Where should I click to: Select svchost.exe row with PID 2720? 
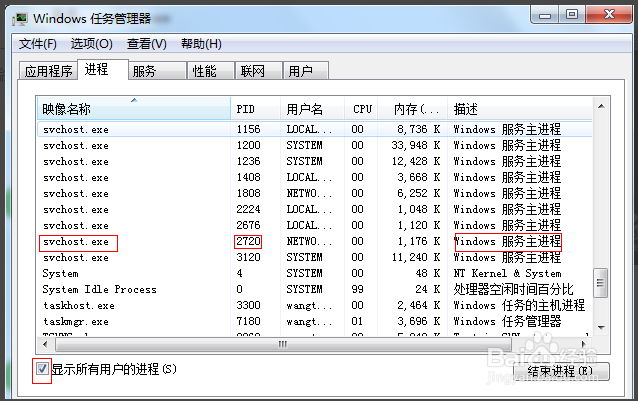pos(315,242)
